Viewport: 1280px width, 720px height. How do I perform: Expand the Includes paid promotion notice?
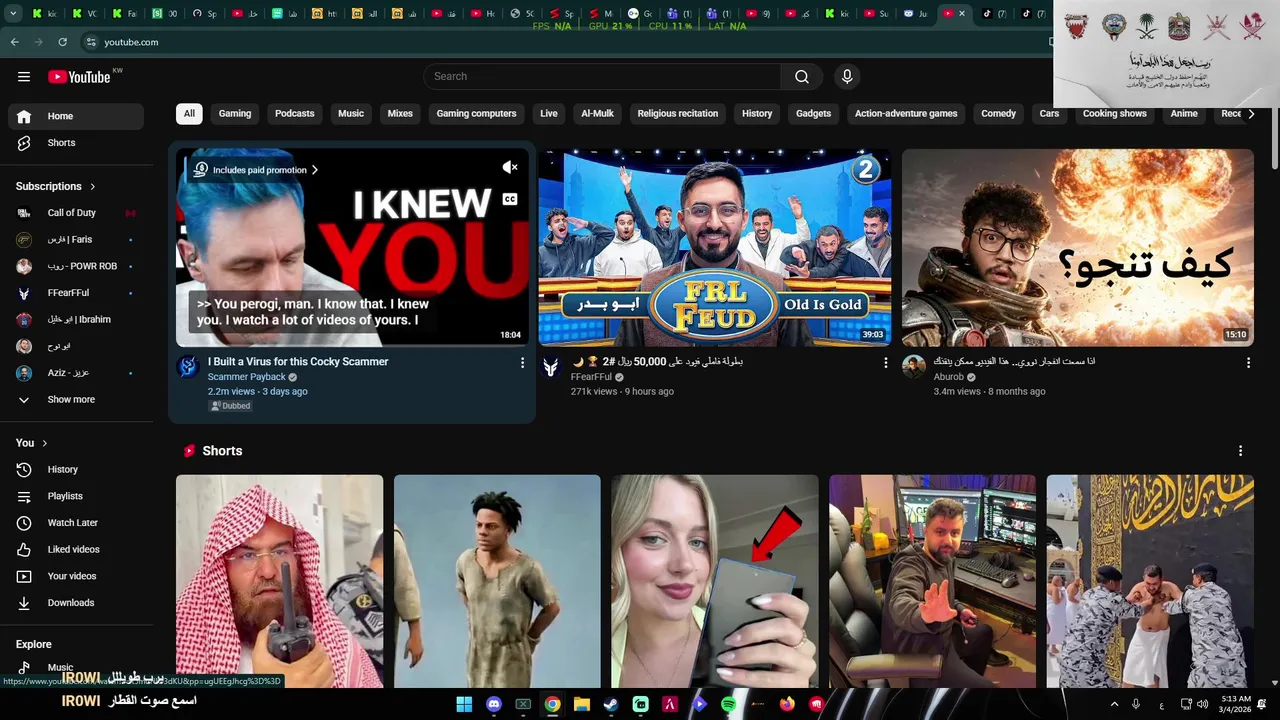[x=256, y=170]
